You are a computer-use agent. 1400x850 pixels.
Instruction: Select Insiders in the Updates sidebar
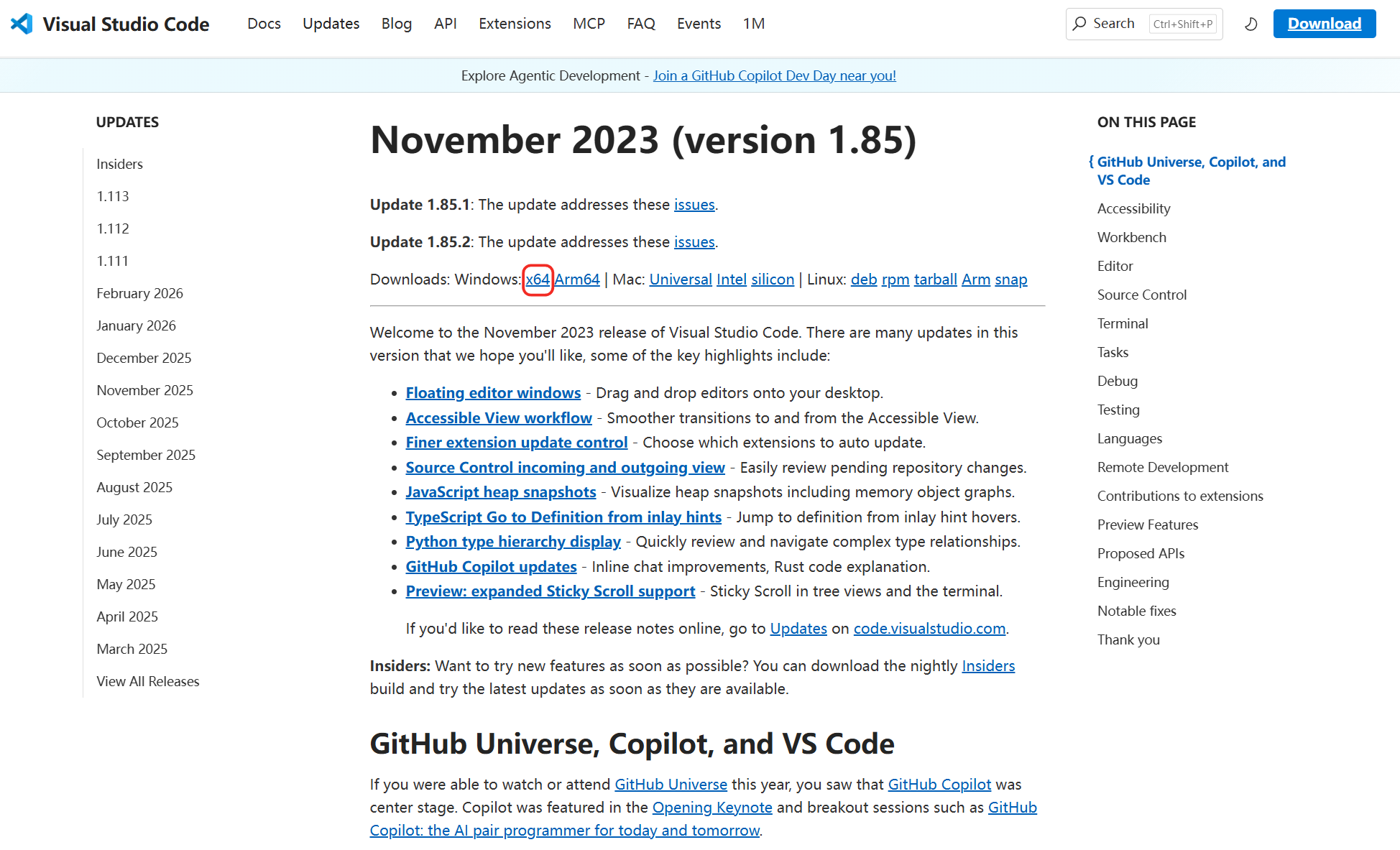pos(119,164)
